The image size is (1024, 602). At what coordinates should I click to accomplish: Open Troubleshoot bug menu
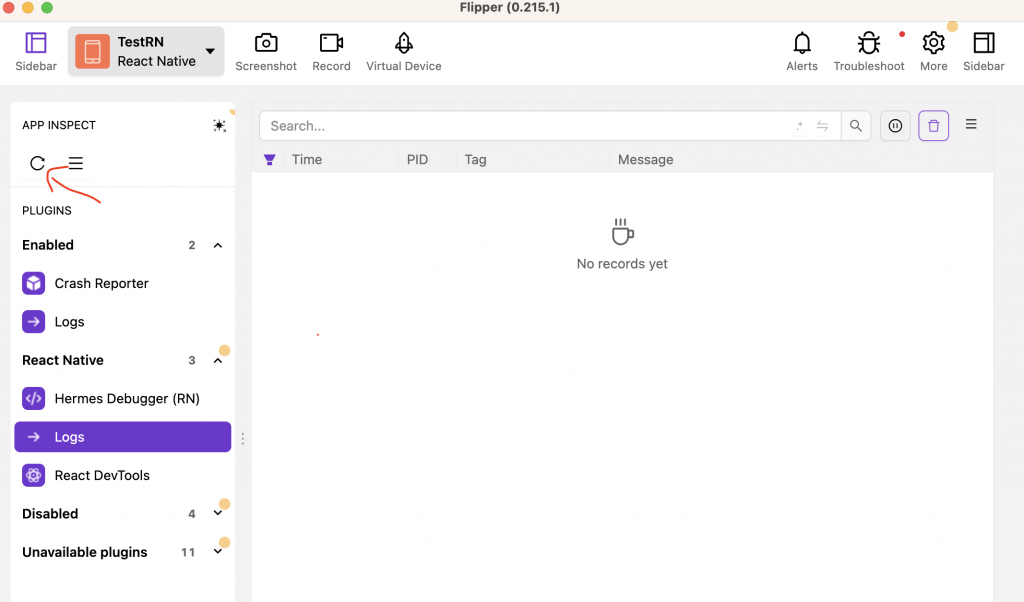tap(869, 52)
